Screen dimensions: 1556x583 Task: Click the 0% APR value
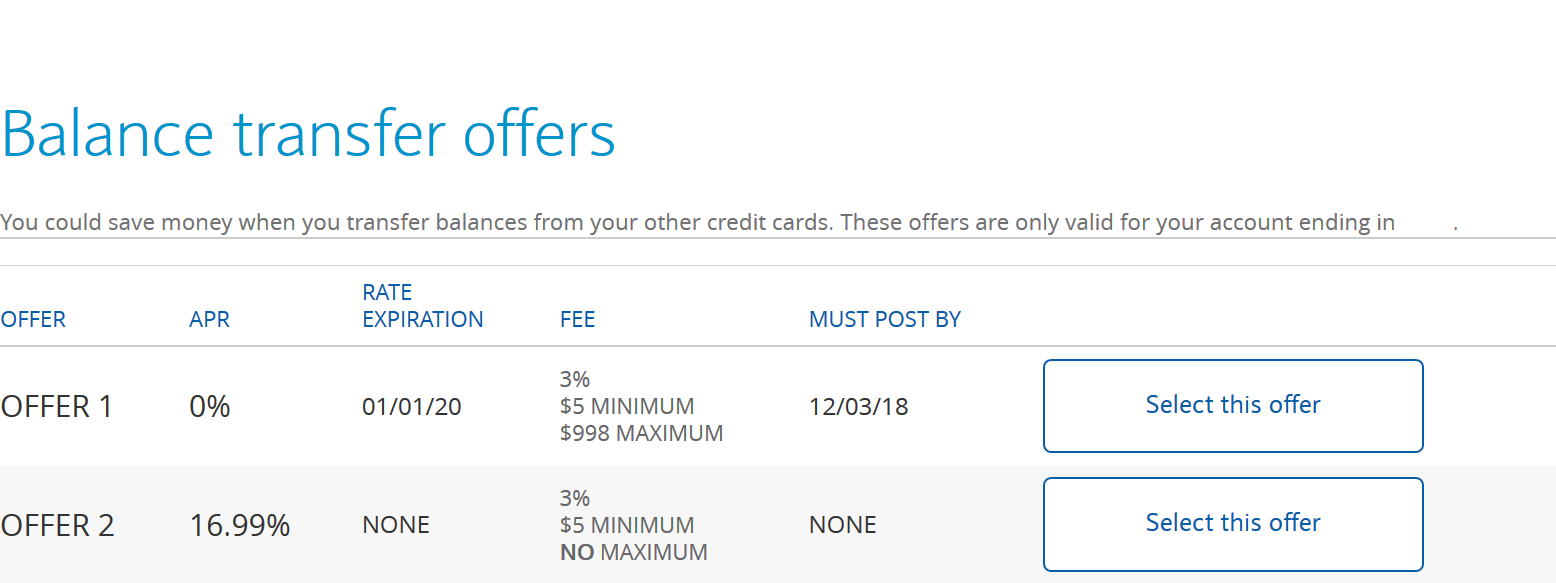click(x=210, y=407)
